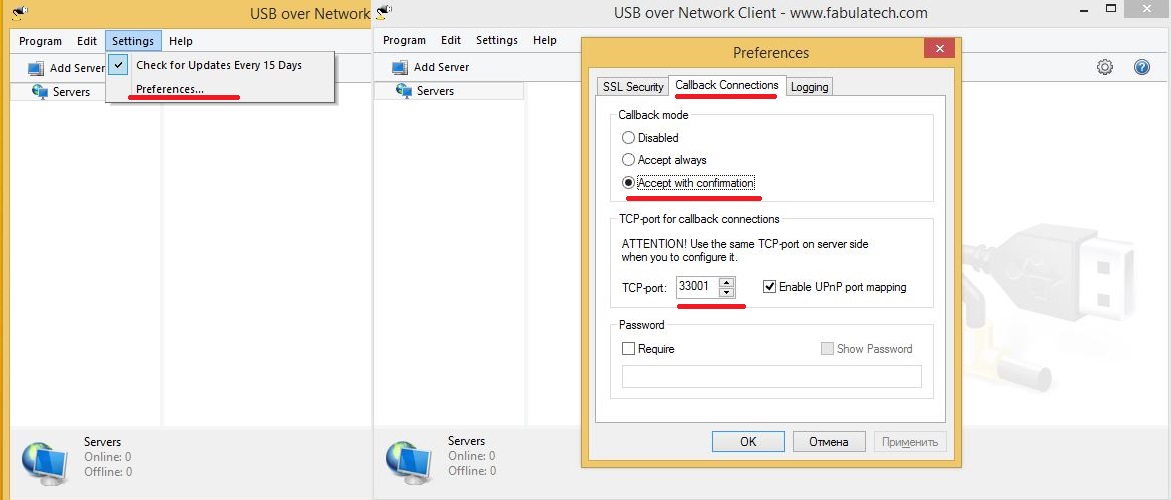Click Add Server icon in left window
The height and width of the screenshot is (500, 1171).
(x=36, y=69)
